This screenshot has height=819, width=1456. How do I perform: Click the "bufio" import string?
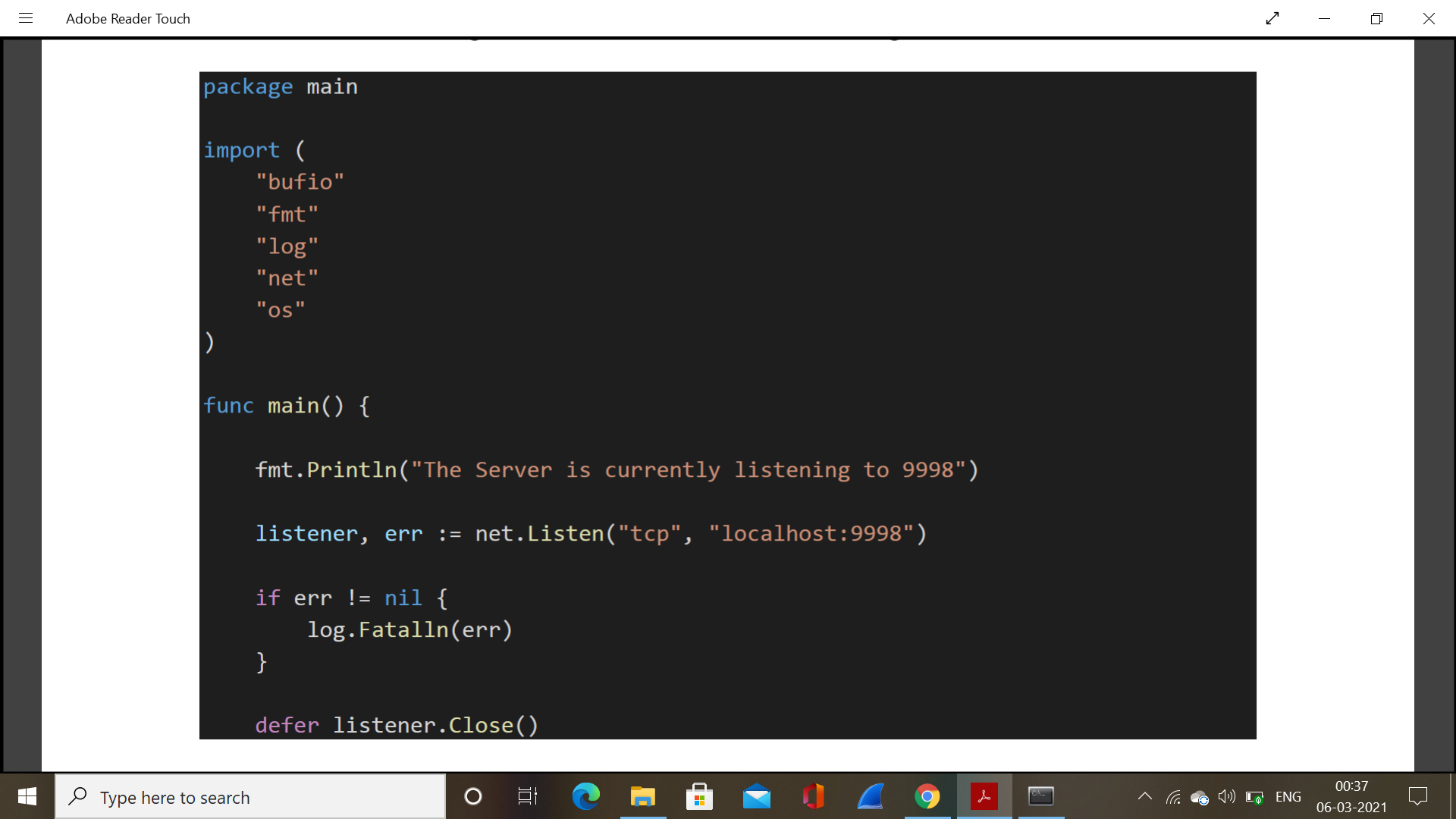point(300,182)
